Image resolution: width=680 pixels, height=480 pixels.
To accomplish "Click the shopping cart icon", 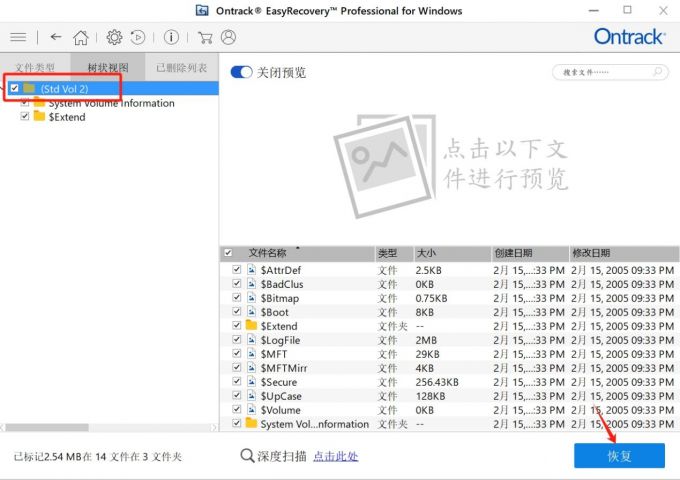I will click(x=205, y=37).
